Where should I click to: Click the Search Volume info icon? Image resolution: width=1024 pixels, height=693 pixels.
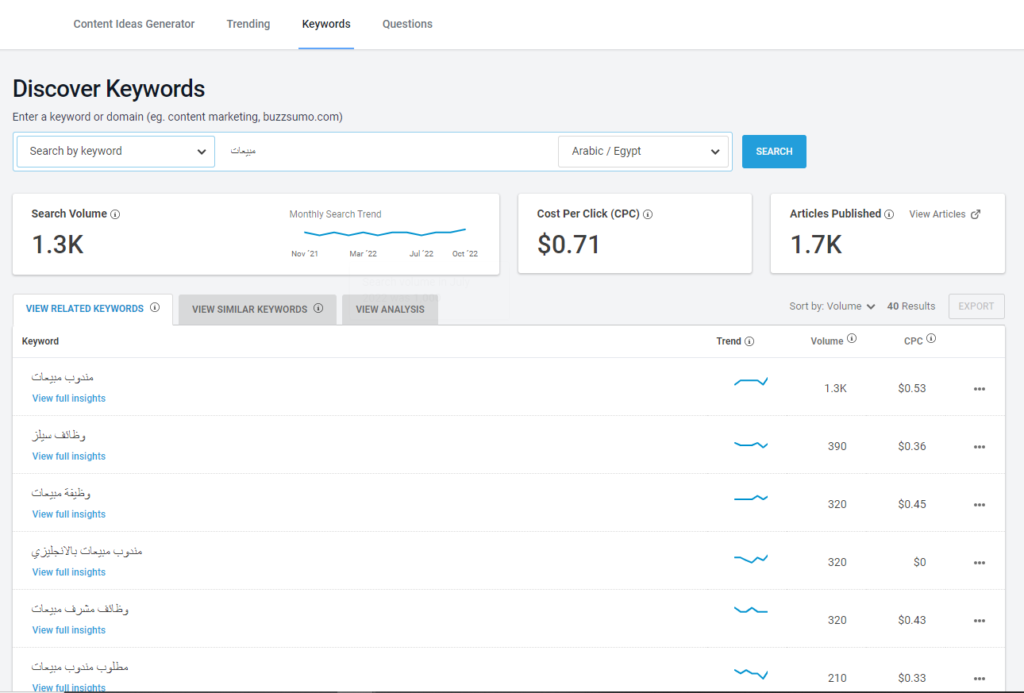point(116,214)
